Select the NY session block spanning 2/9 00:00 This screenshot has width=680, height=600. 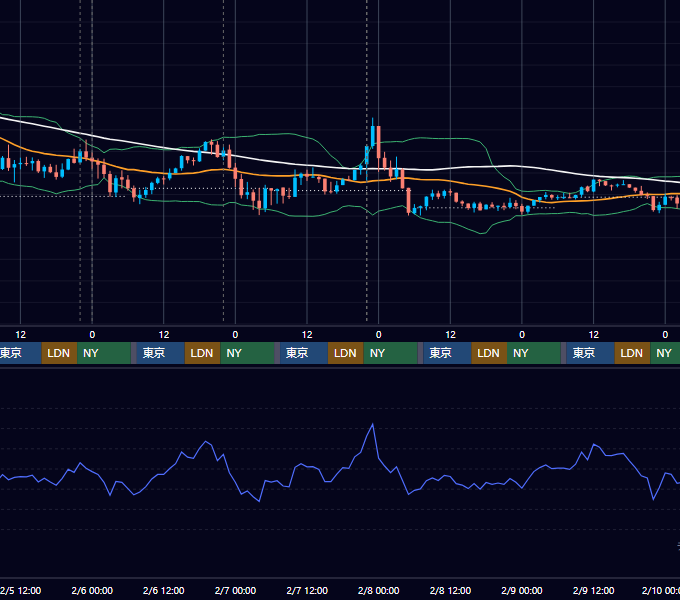[x=534, y=353]
